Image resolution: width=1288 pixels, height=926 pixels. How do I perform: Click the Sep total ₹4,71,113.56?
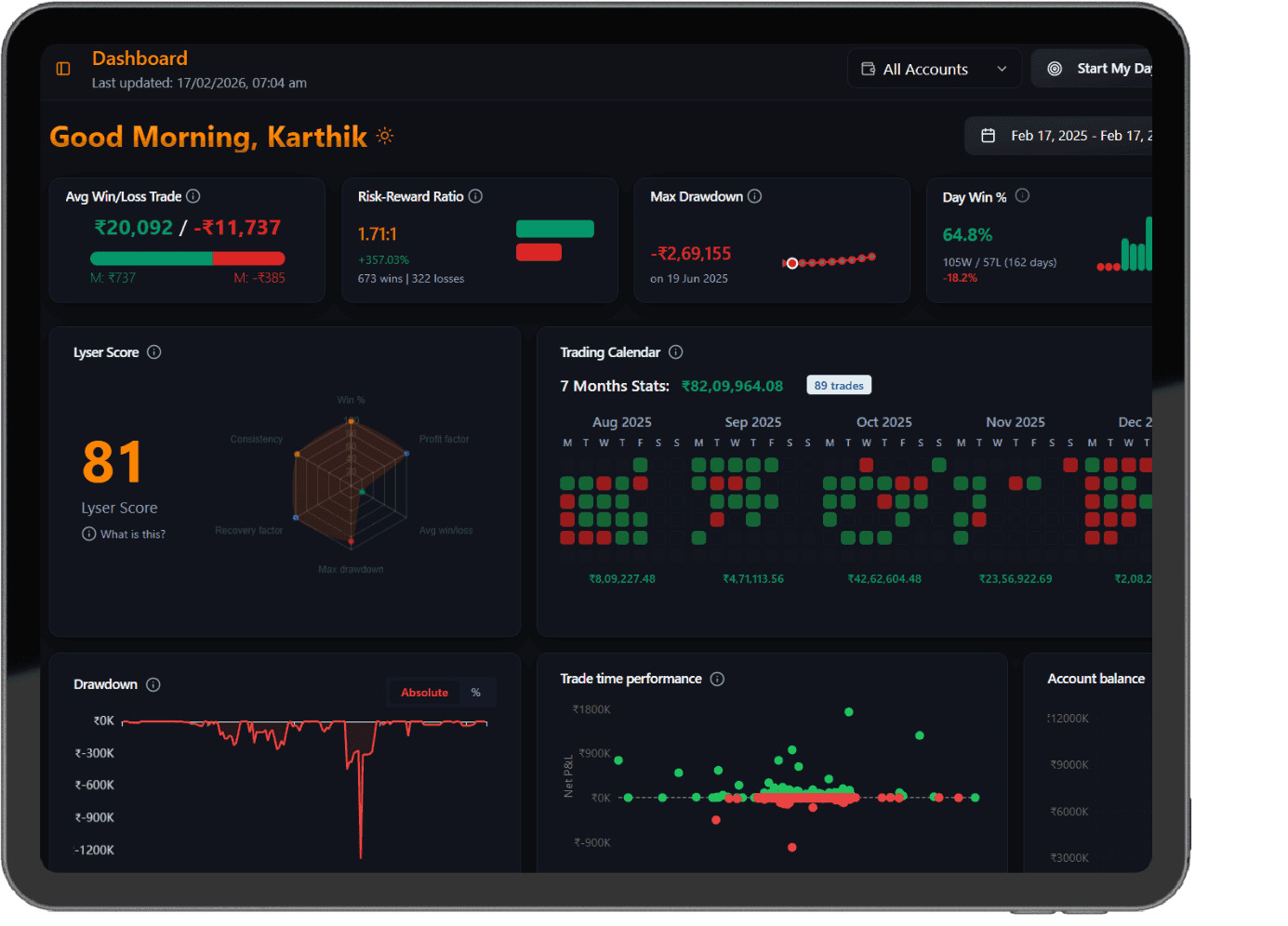753,579
